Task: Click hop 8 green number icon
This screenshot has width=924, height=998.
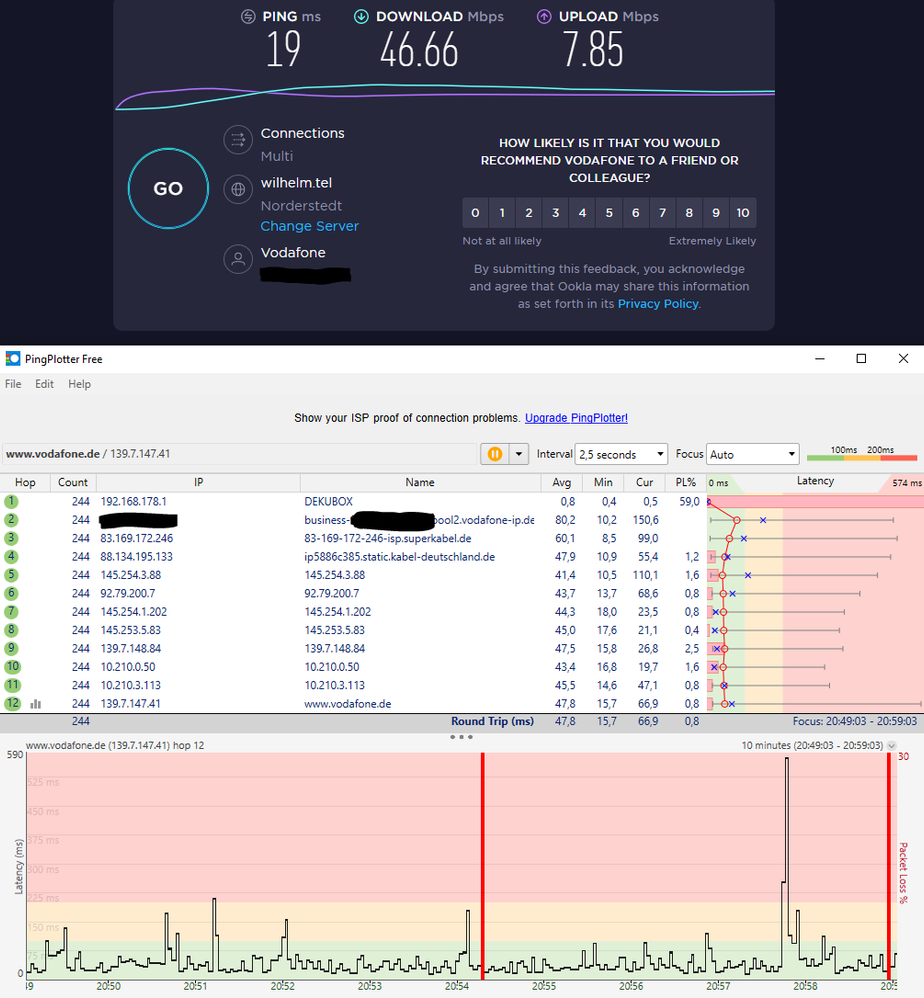Action: coord(11,630)
